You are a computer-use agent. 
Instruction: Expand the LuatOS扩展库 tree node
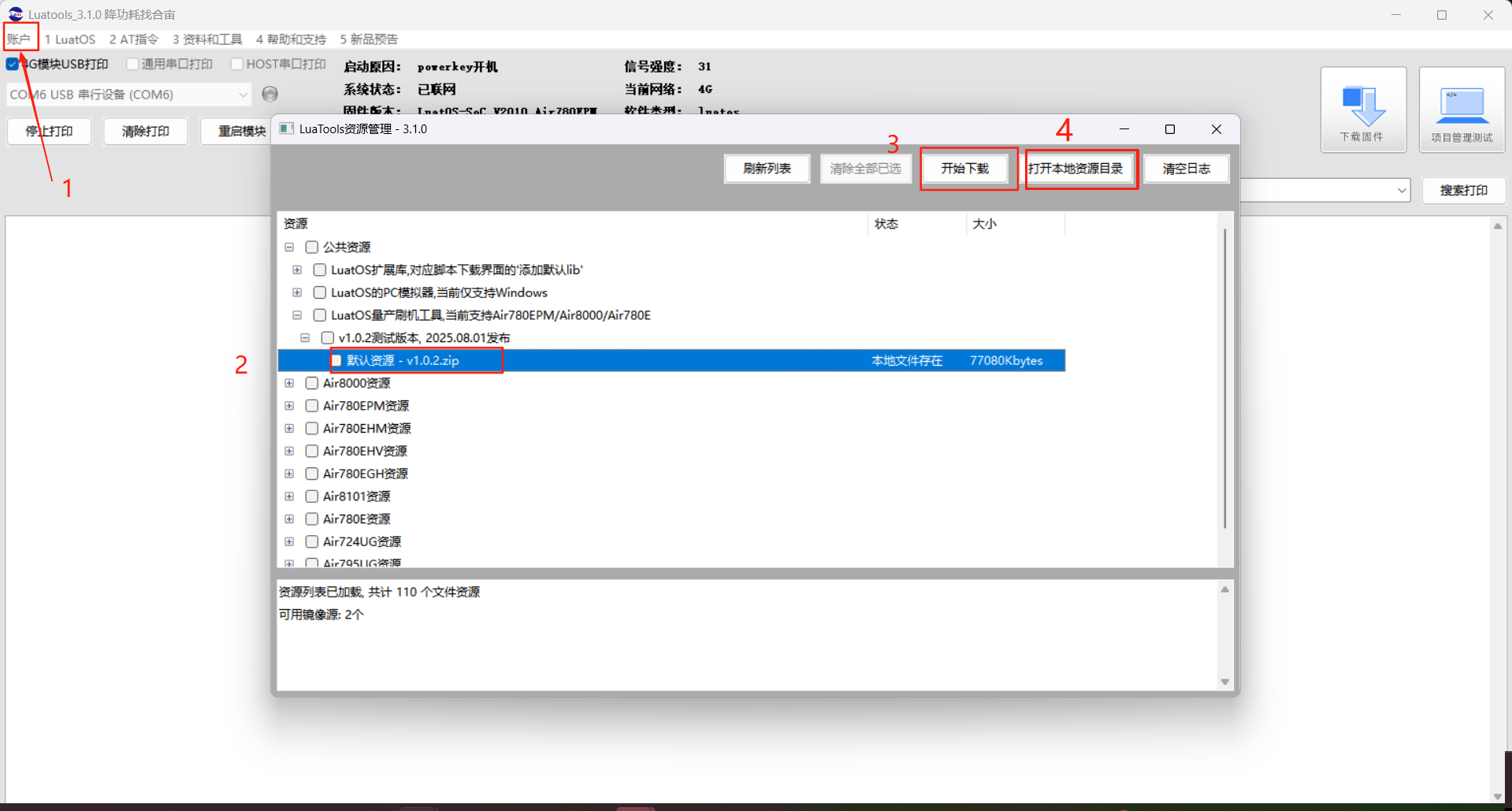(x=297, y=270)
